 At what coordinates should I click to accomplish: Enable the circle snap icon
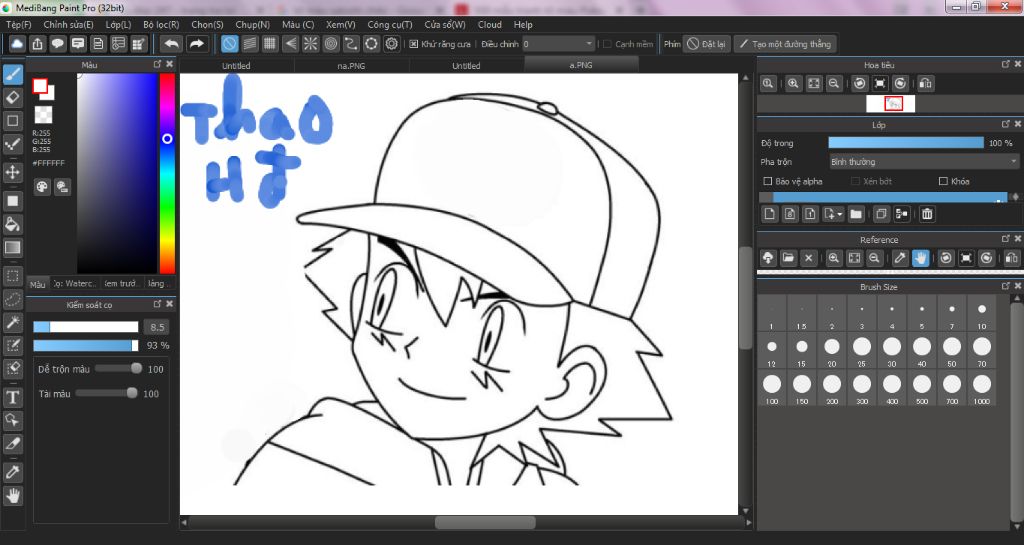[331, 44]
